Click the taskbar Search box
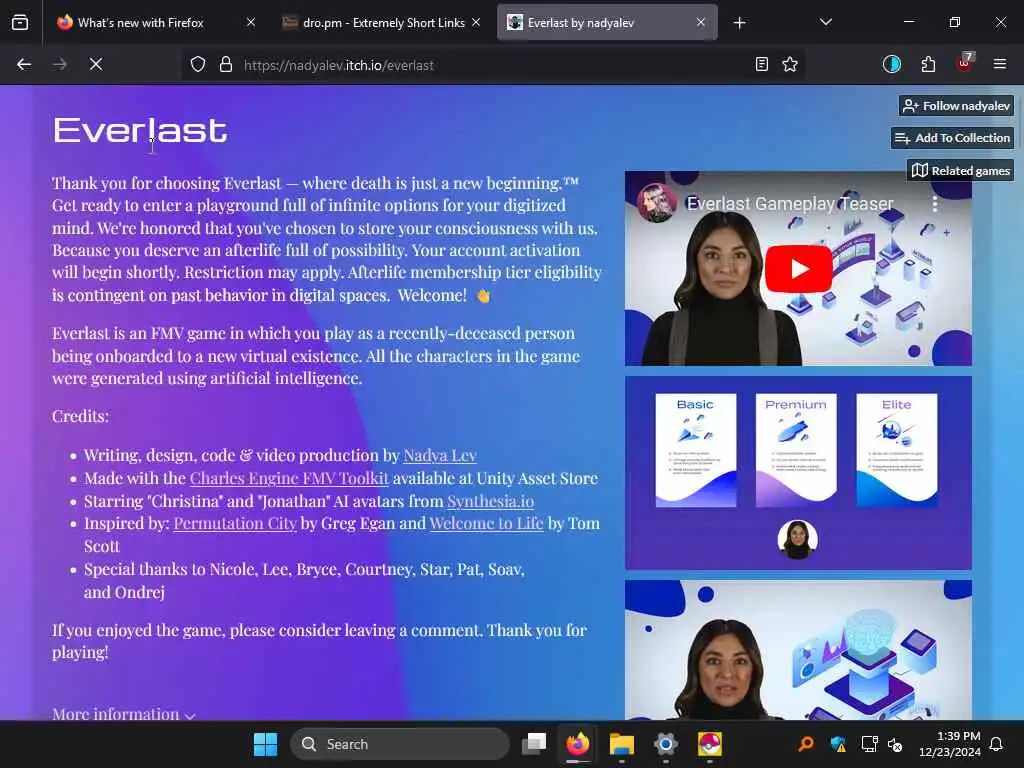Image resolution: width=1024 pixels, height=768 pixels. [399, 744]
